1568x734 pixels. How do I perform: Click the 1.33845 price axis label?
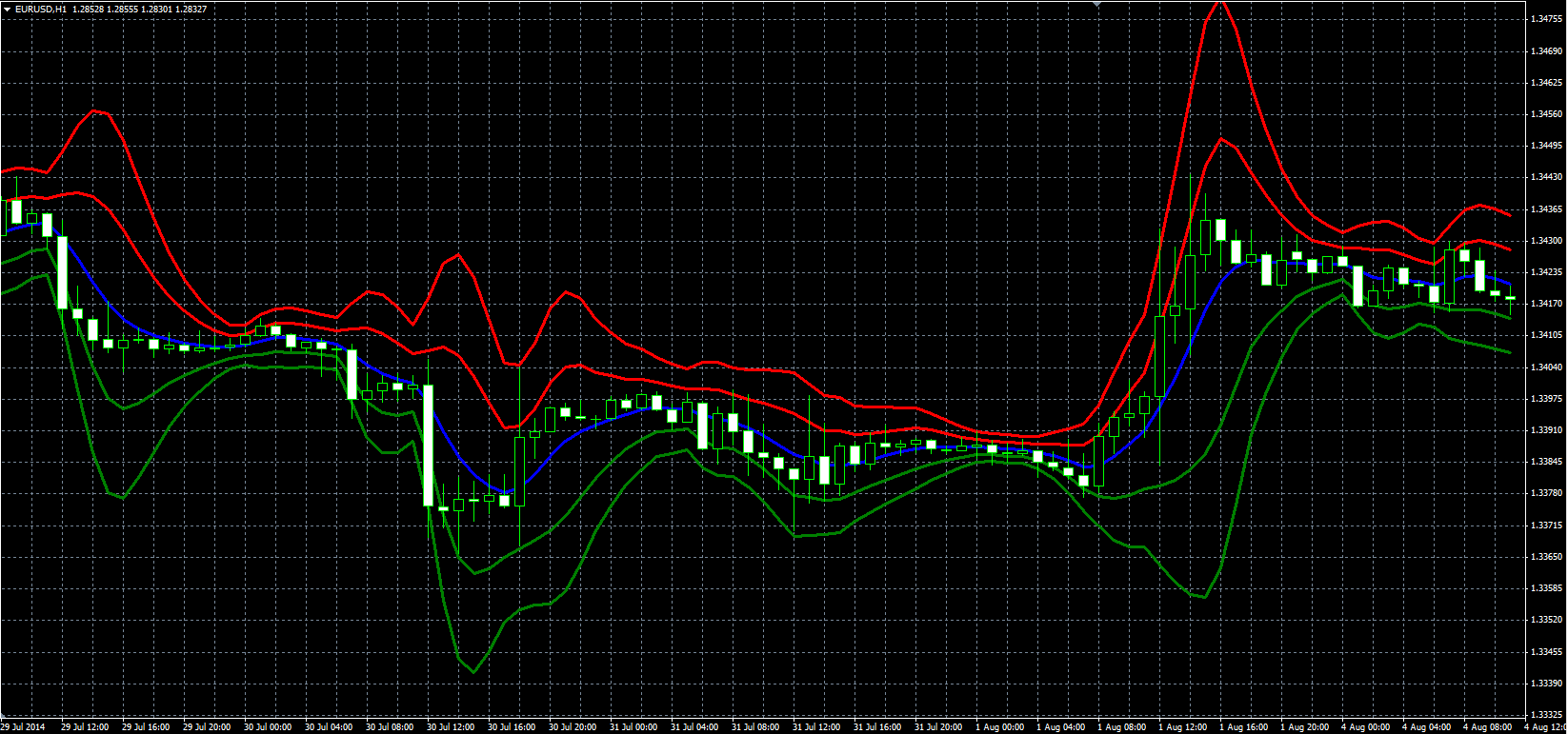pos(1547,462)
